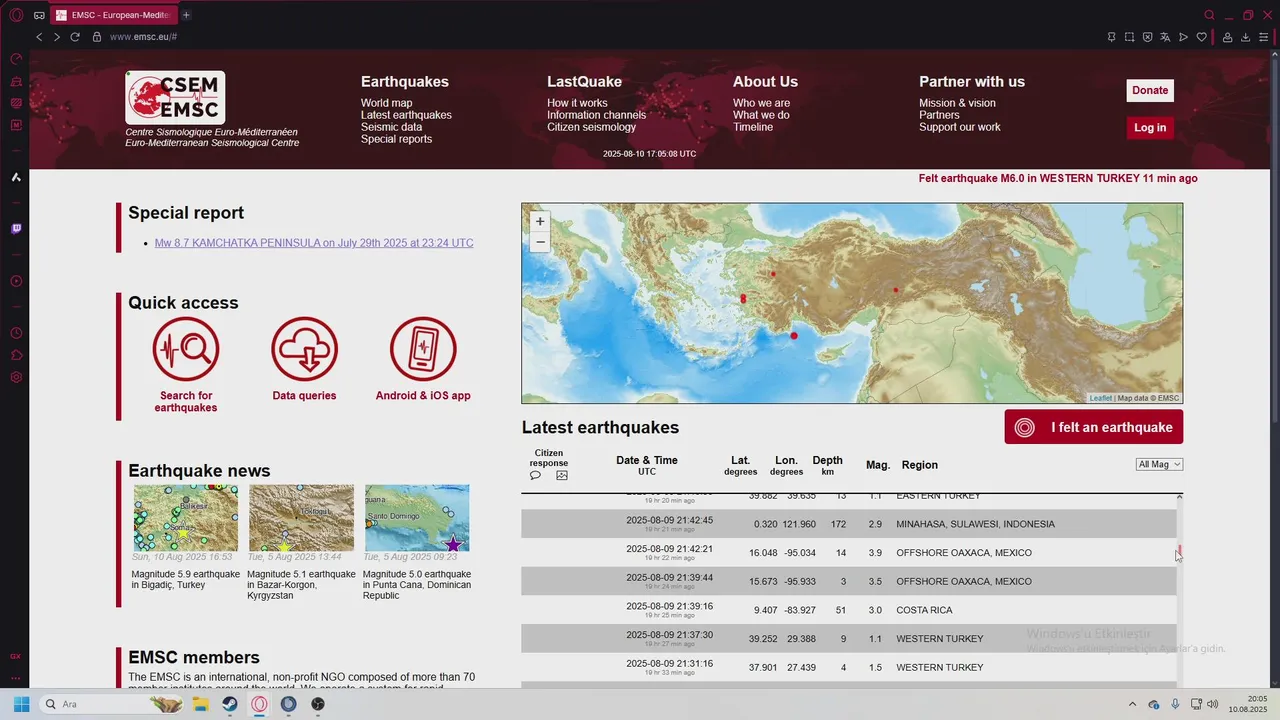Screen dimensions: 1280x720
Task: Open the sidebar settings gear icon
Action: click(16, 377)
